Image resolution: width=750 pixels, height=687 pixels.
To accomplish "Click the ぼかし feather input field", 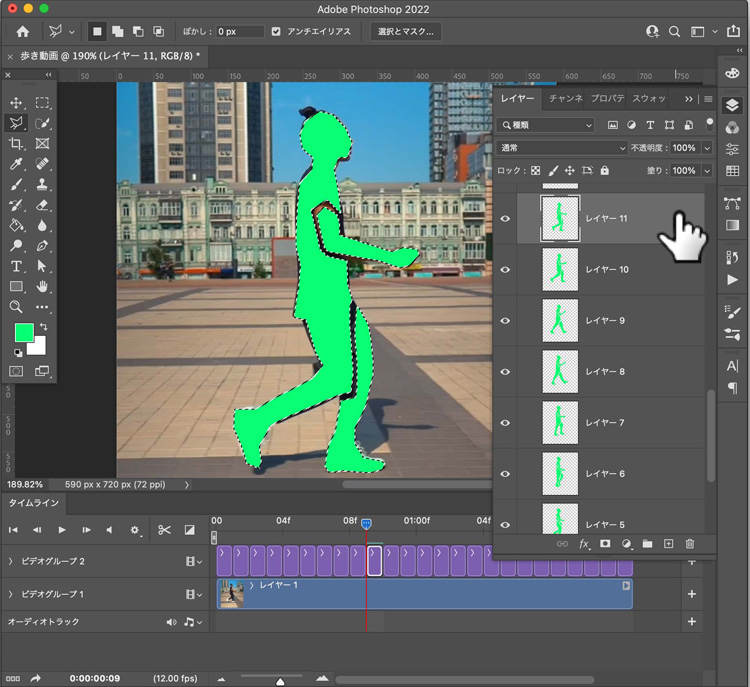I will [240, 32].
